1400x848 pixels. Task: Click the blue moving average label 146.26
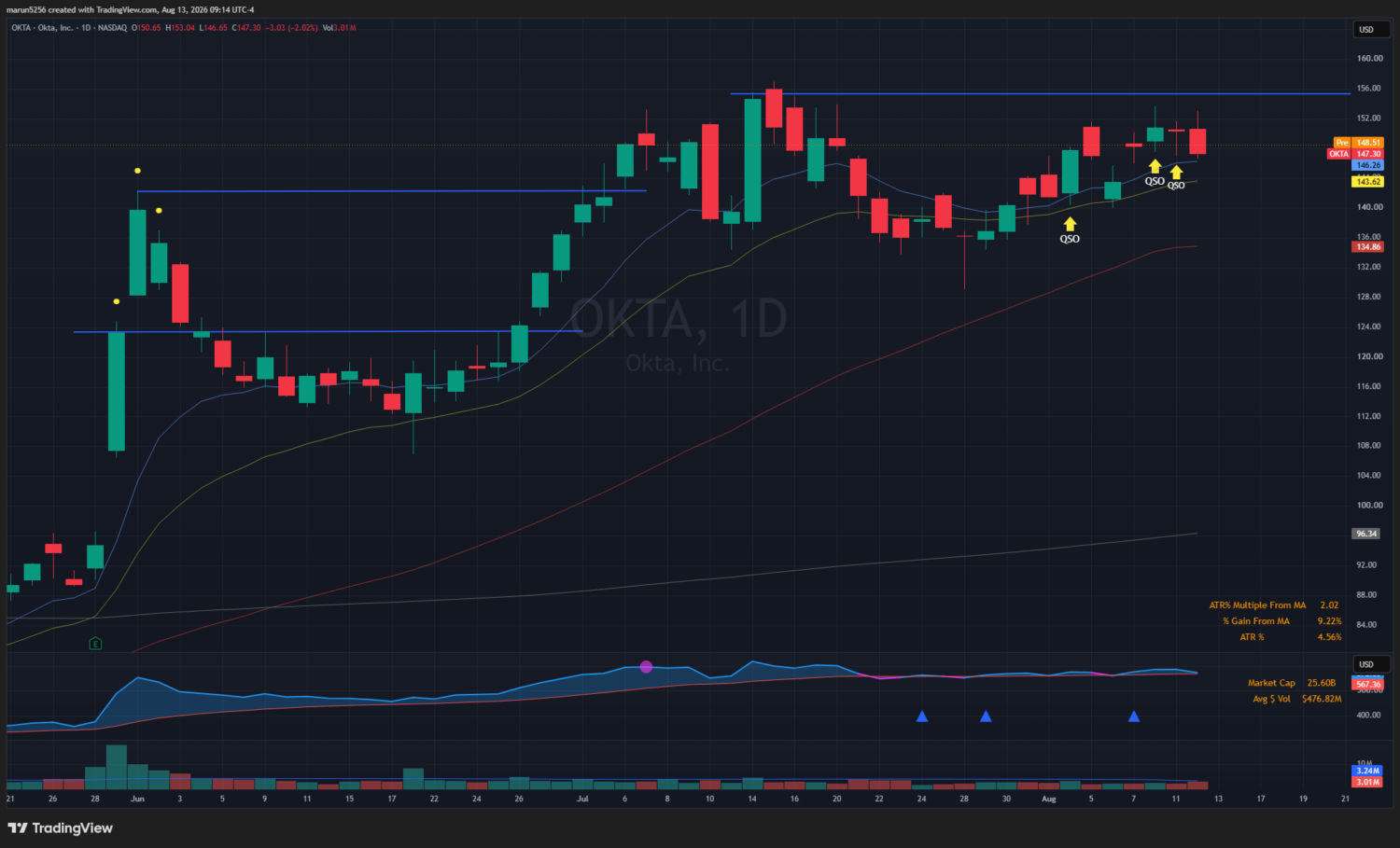click(x=1368, y=165)
